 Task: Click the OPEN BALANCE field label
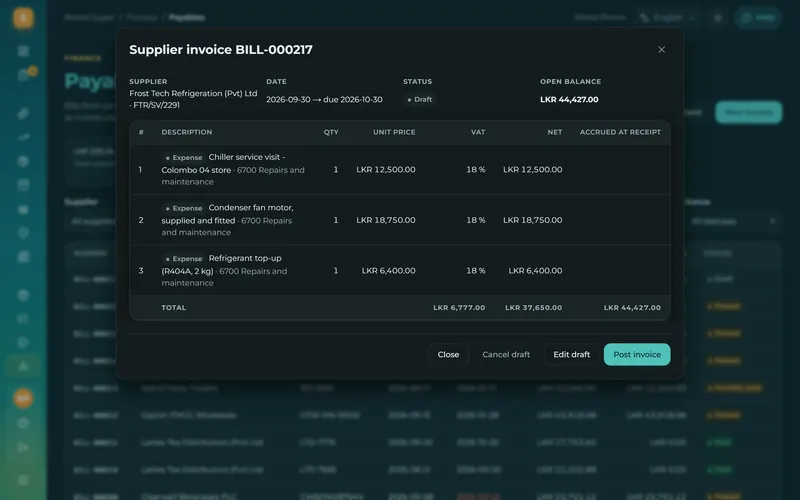point(570,82)
